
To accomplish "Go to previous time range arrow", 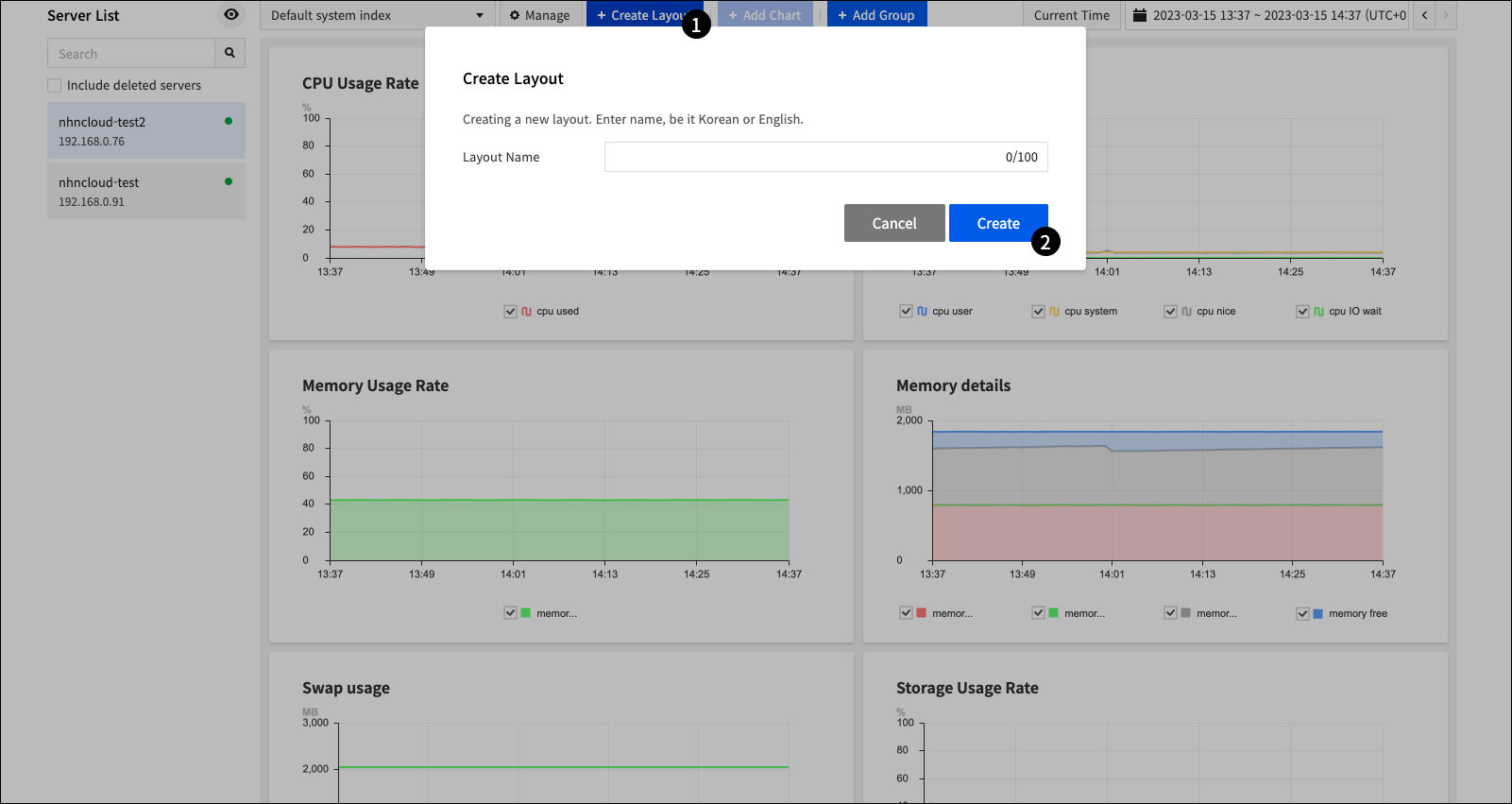I will (1424, 15).
